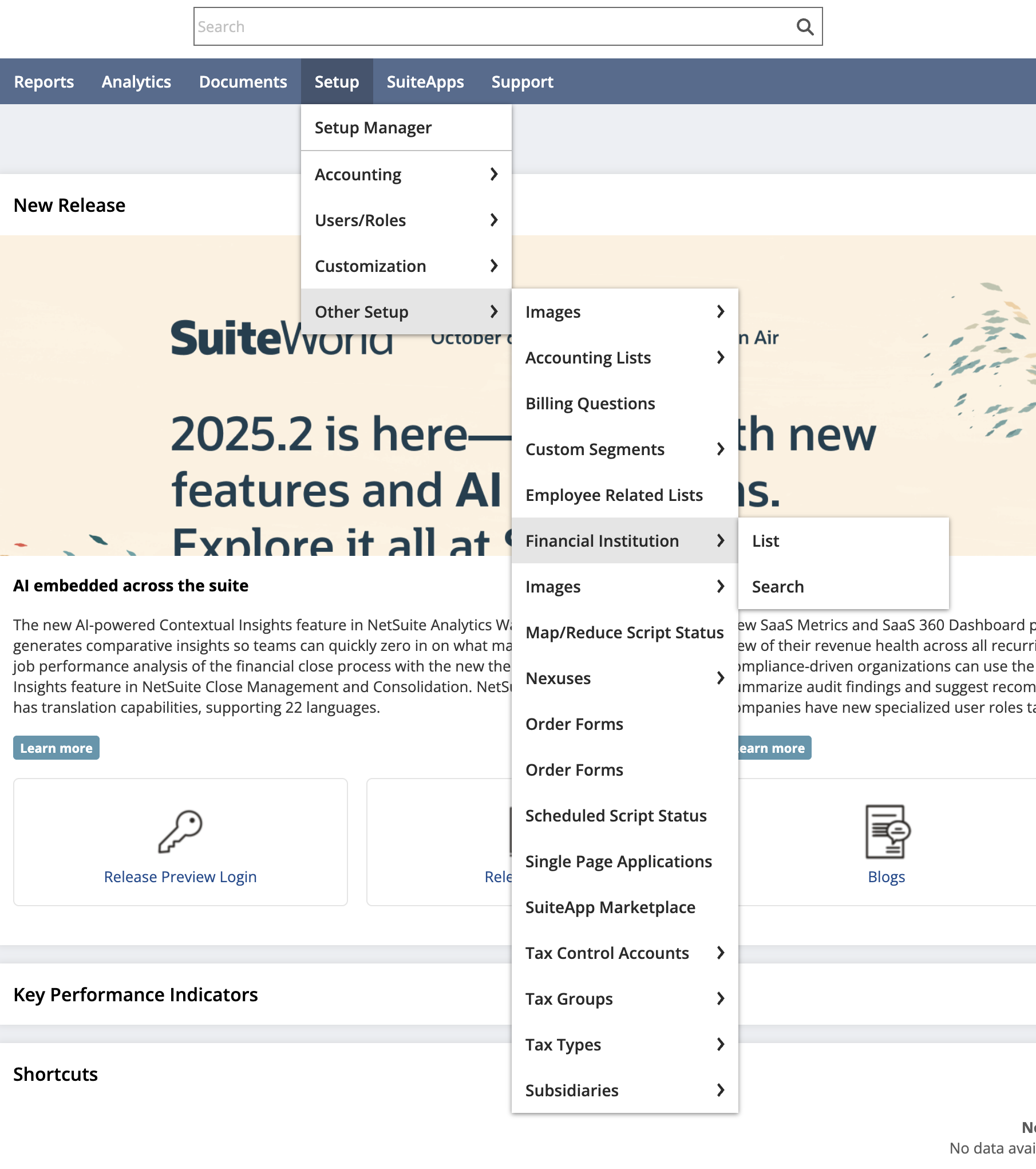Expand the Users/Roles submenu arrow
The width and height of the screenshot is (1036, 1169).
[x=494, y=220]
